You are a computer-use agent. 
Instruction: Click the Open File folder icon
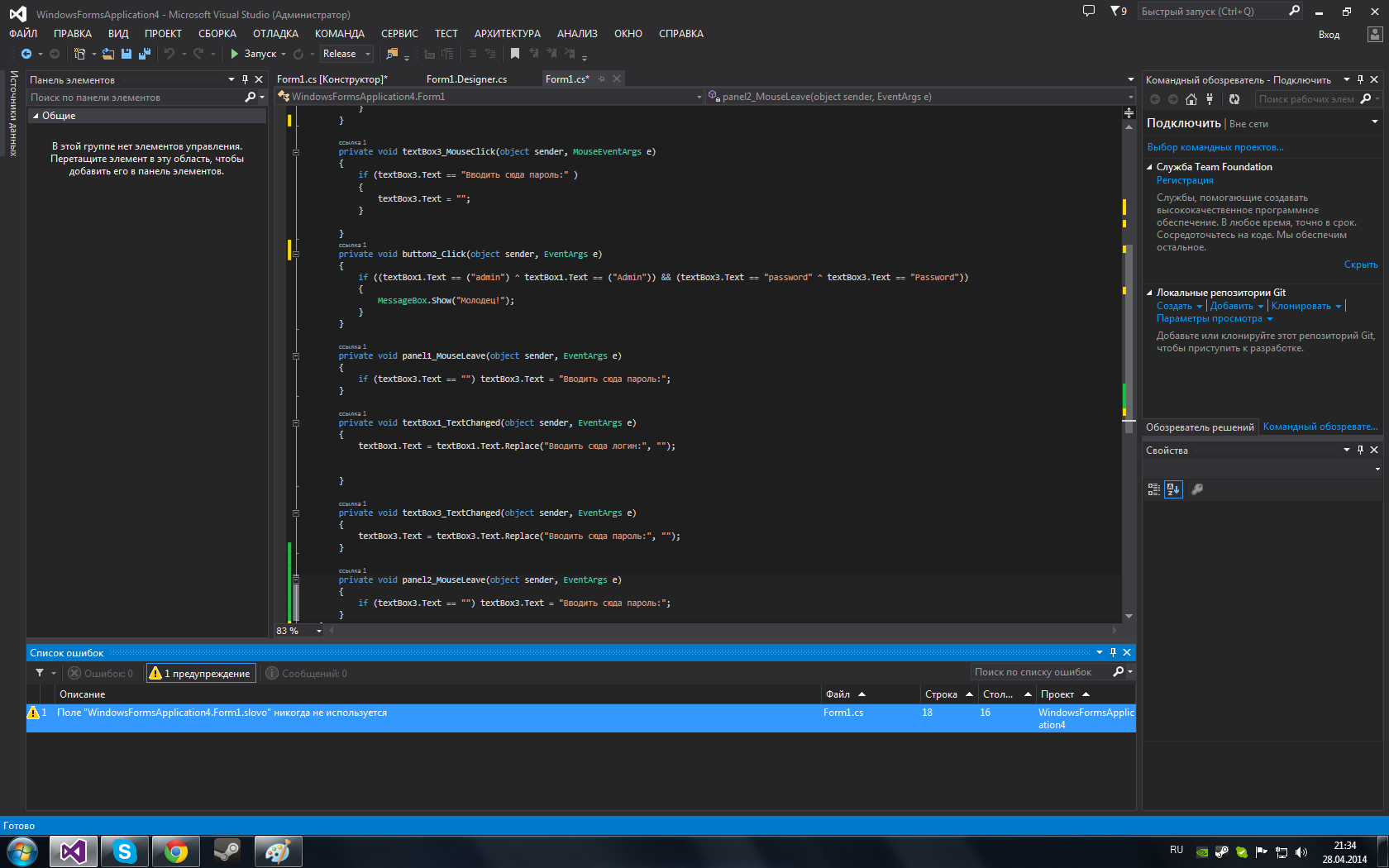pyautogui.click(x=108, y=54)
